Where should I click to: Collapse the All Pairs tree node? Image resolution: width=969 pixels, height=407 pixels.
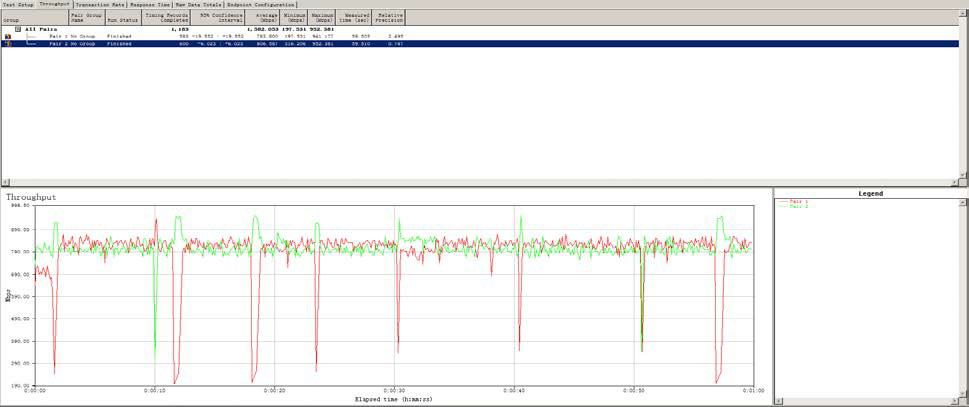[x=18, y=29]
